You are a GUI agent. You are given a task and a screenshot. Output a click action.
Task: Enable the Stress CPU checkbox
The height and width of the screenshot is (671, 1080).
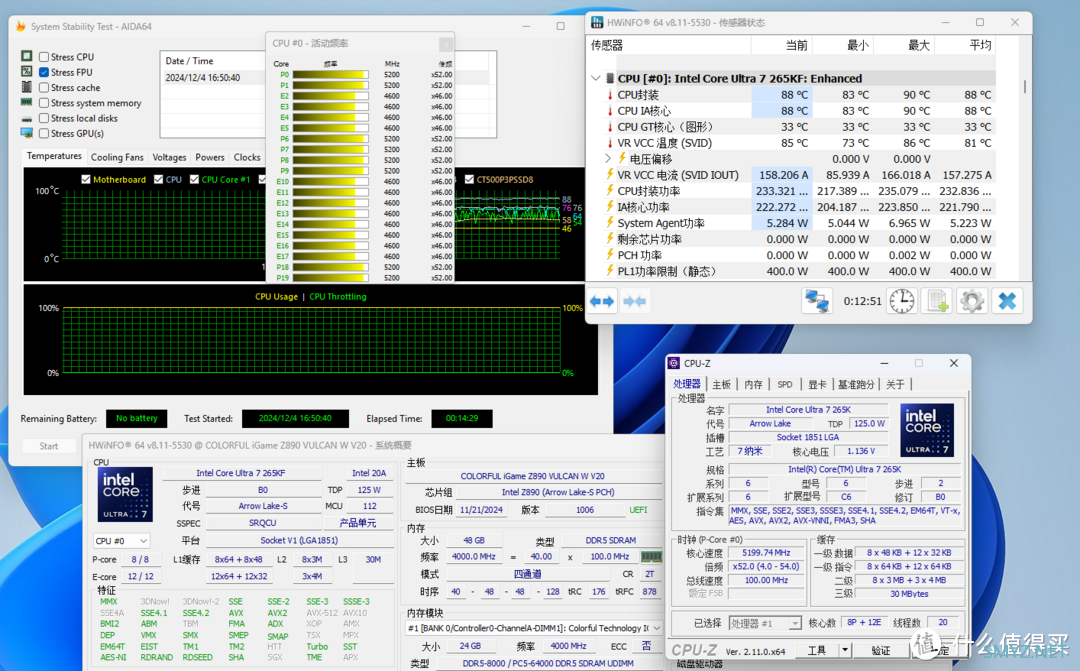tap(44, 57)
